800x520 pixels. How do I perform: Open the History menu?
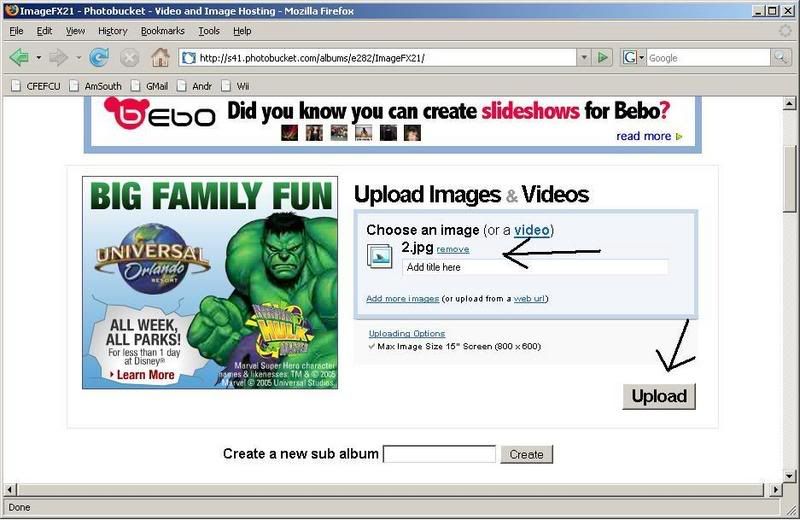[113, 31]
